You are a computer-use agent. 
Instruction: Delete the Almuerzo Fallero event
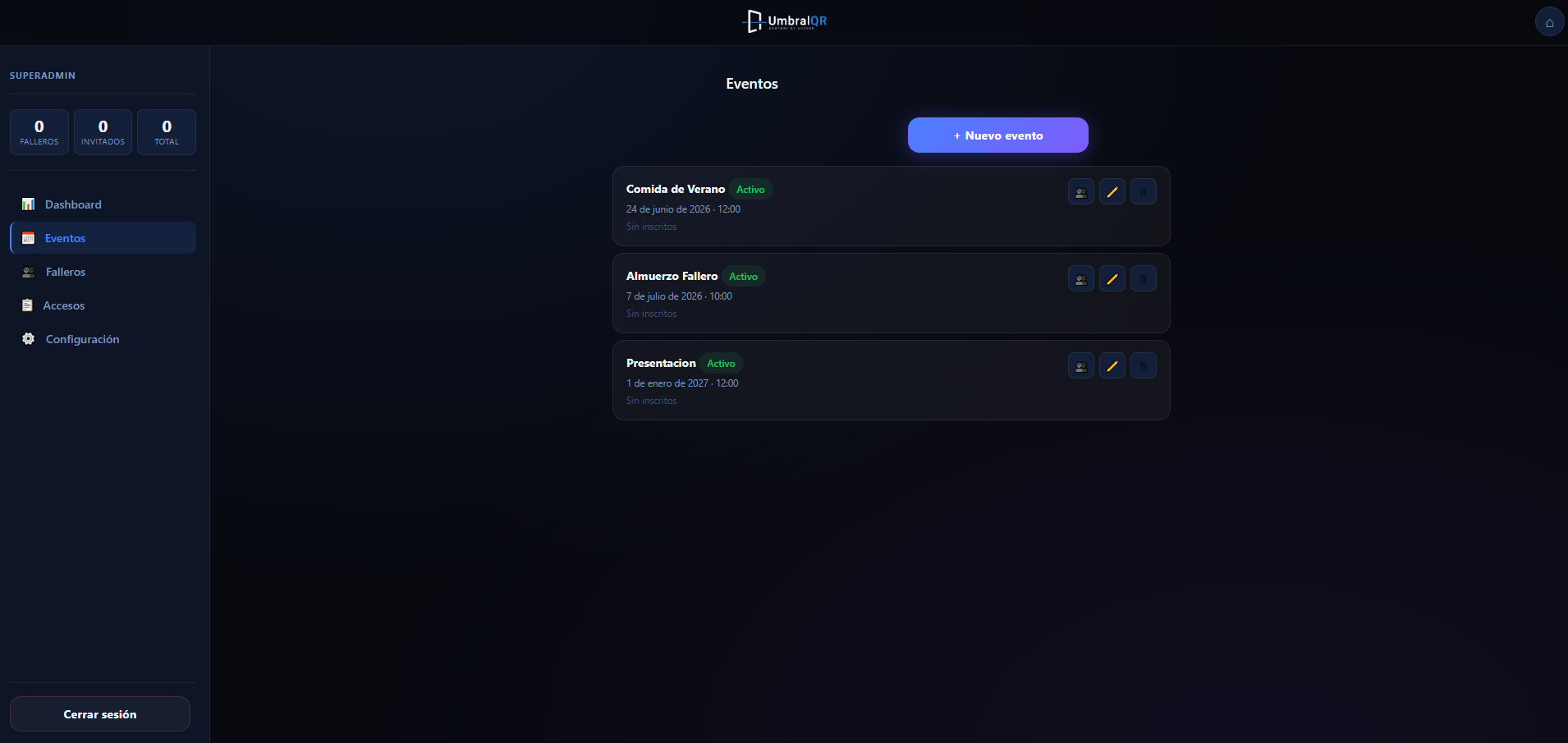(x=1143, y=279)
